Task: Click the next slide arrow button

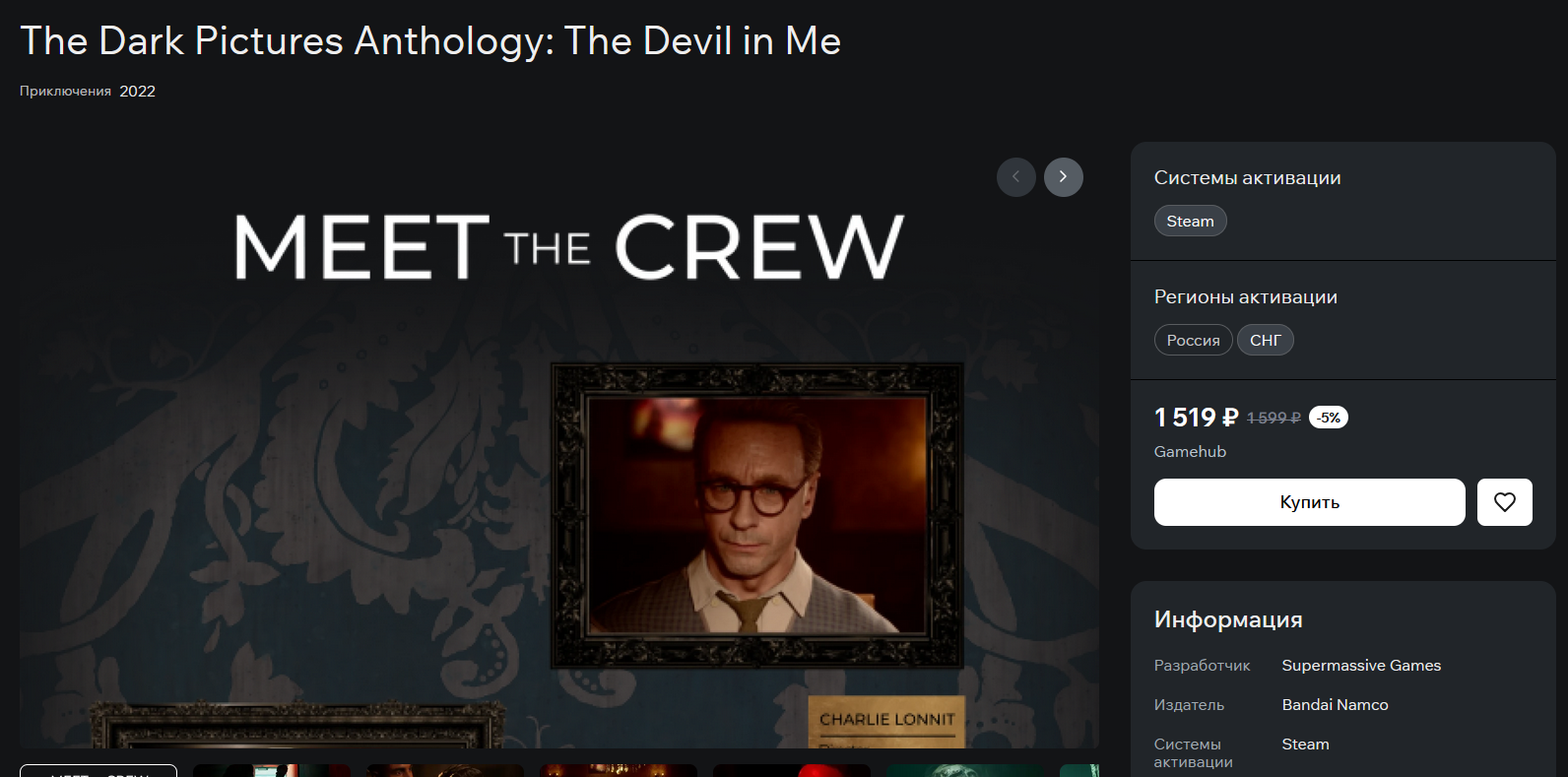Action: click(x=1063, y=177)
